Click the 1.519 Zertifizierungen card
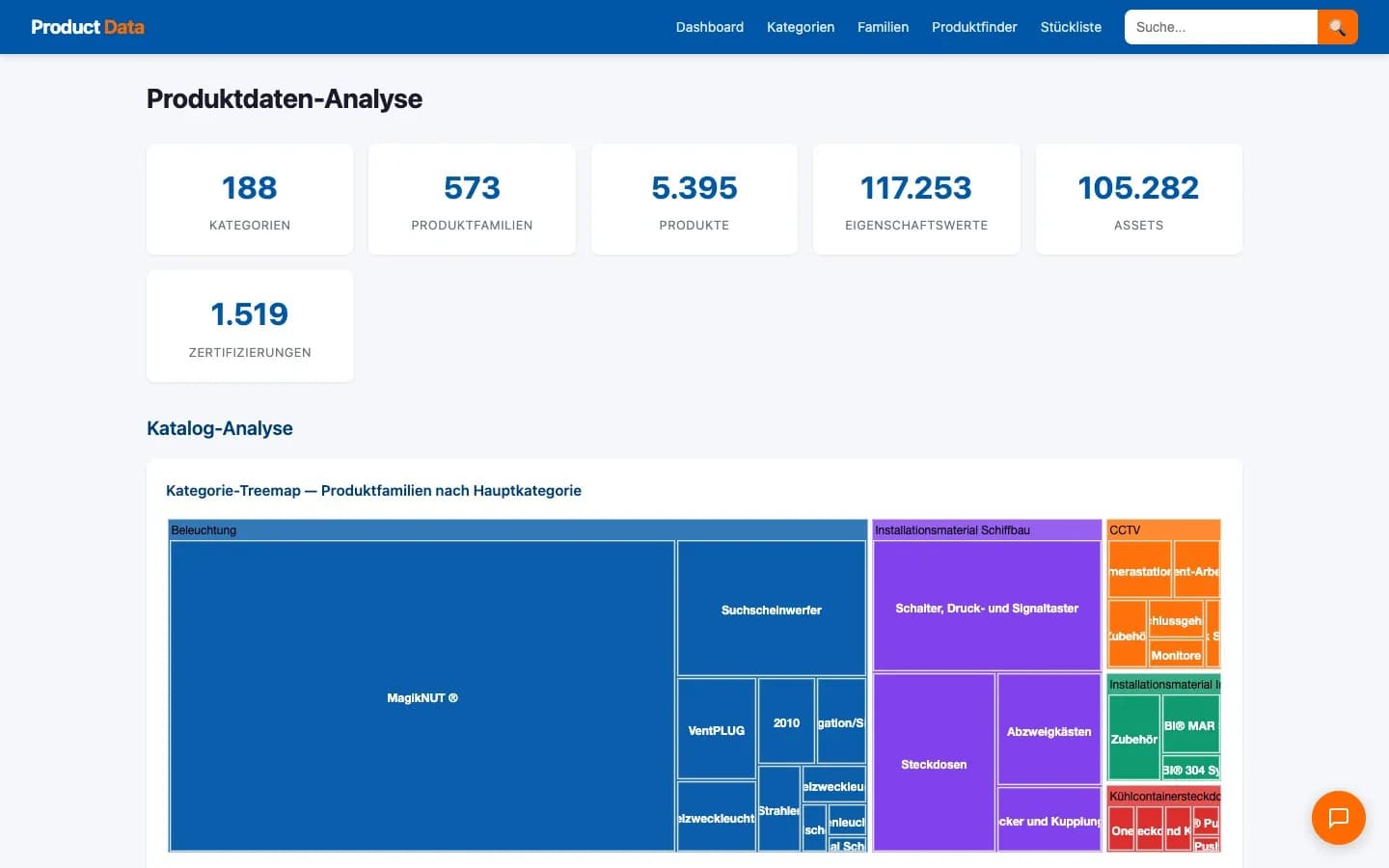This screenshot has width=1389, height=868. [x=249, y=326]
